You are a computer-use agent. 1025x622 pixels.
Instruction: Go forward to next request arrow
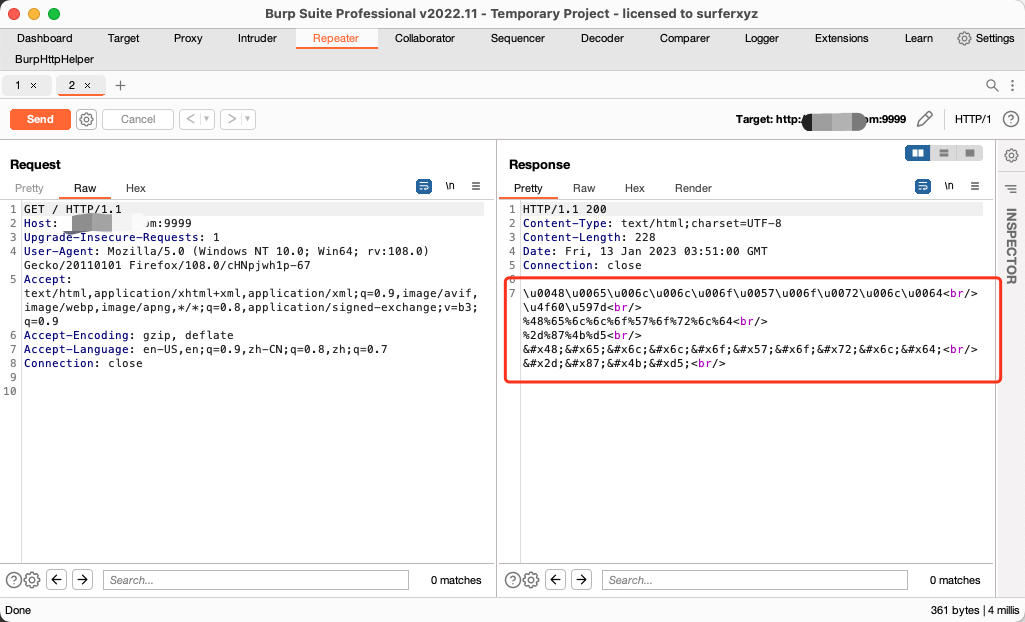point(231,120)
